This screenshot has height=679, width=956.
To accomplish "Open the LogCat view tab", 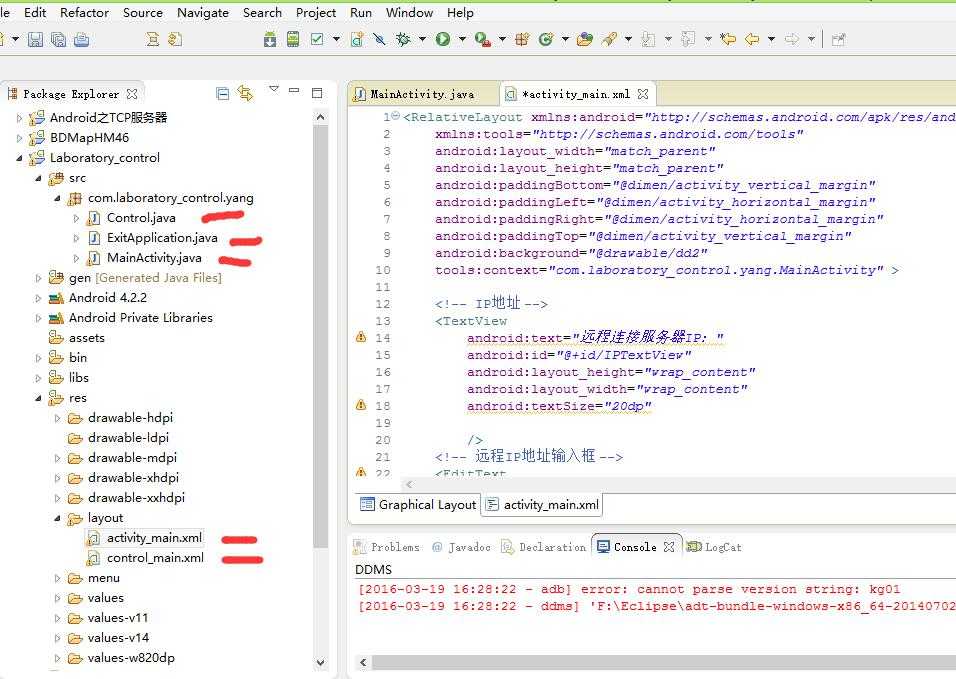I will tap(715, 547).
